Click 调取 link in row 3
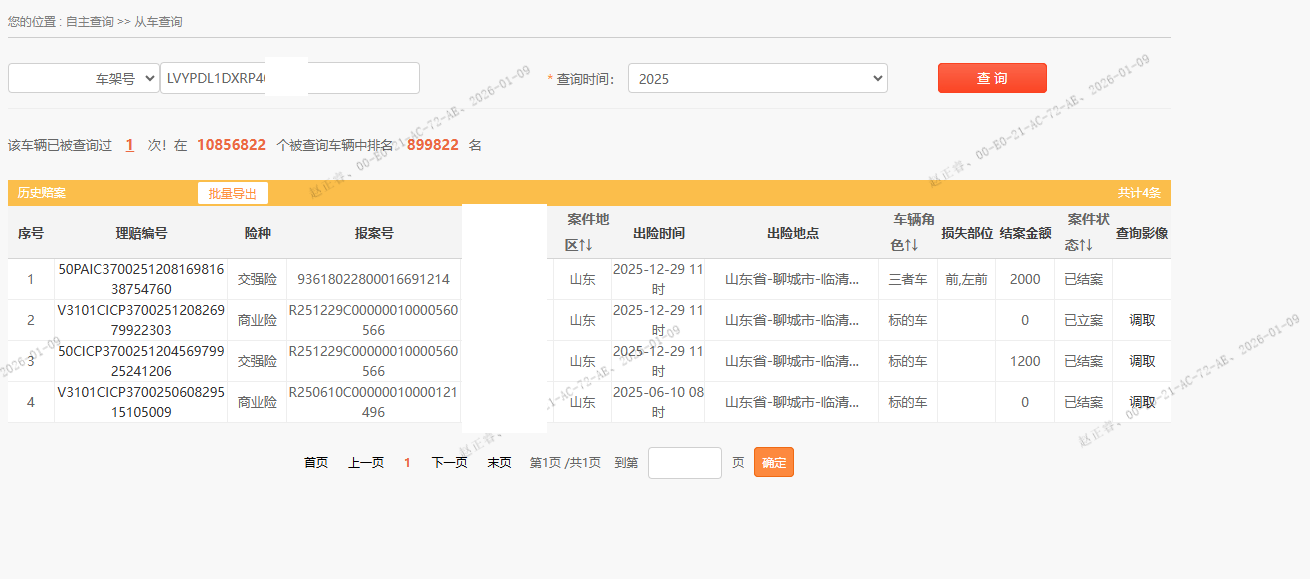 (1142, 362)
